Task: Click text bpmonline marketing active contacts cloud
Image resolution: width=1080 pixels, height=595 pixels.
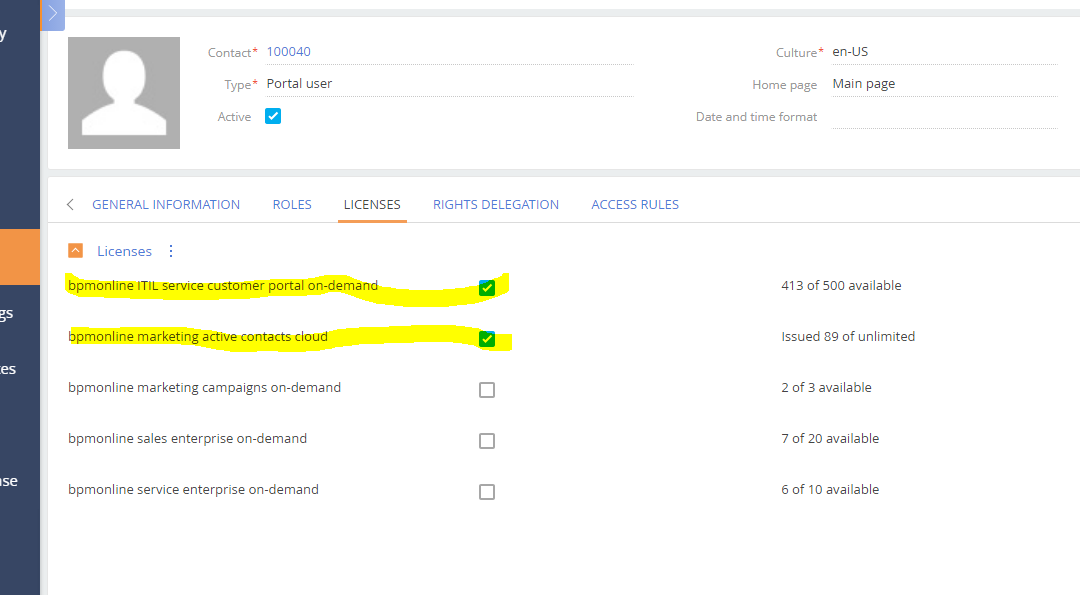Action: point(198,337)
